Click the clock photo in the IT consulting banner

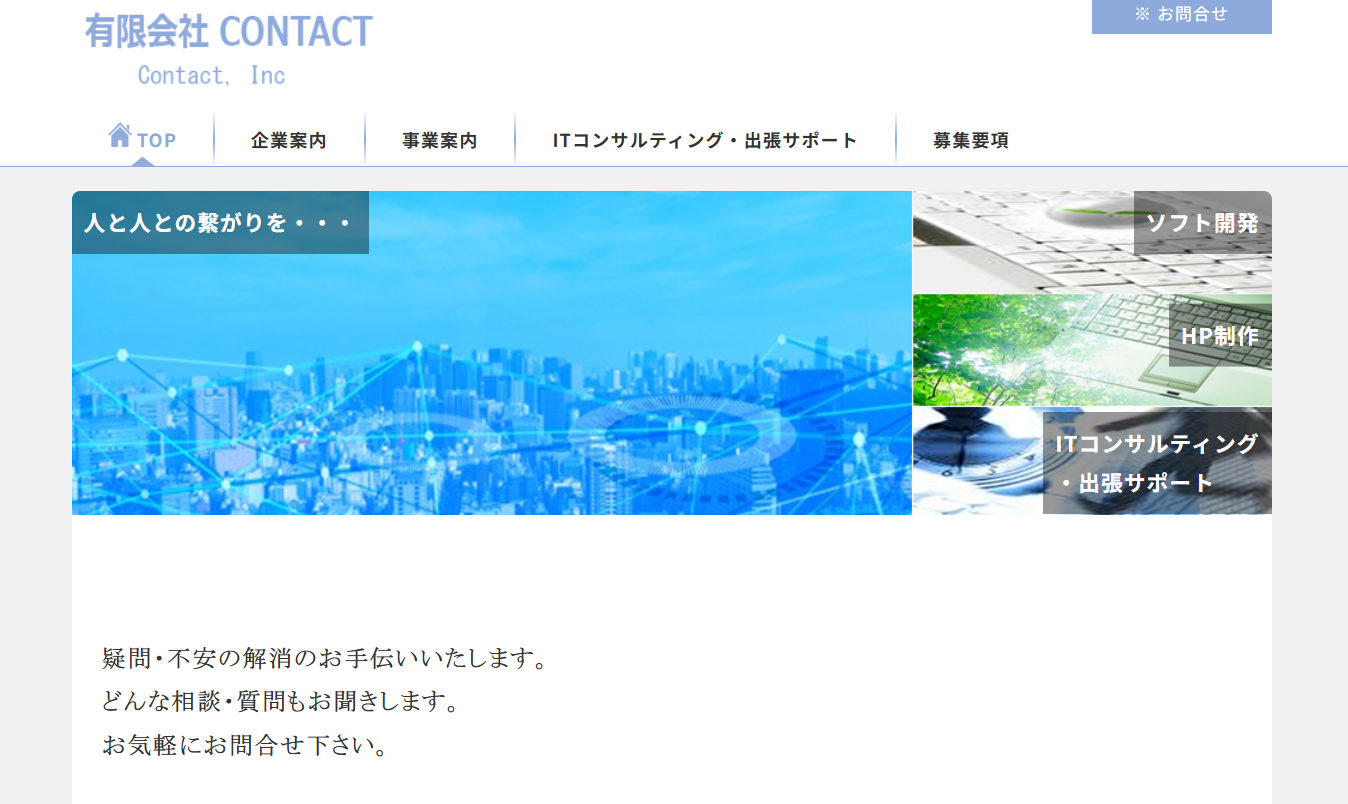coord(975,460)
